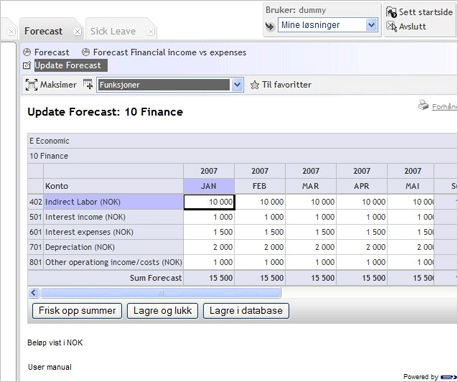Click the Indirect Labor JAN cell
The height and width of the screenshot is (382, 458).
(x=209, y=202)
